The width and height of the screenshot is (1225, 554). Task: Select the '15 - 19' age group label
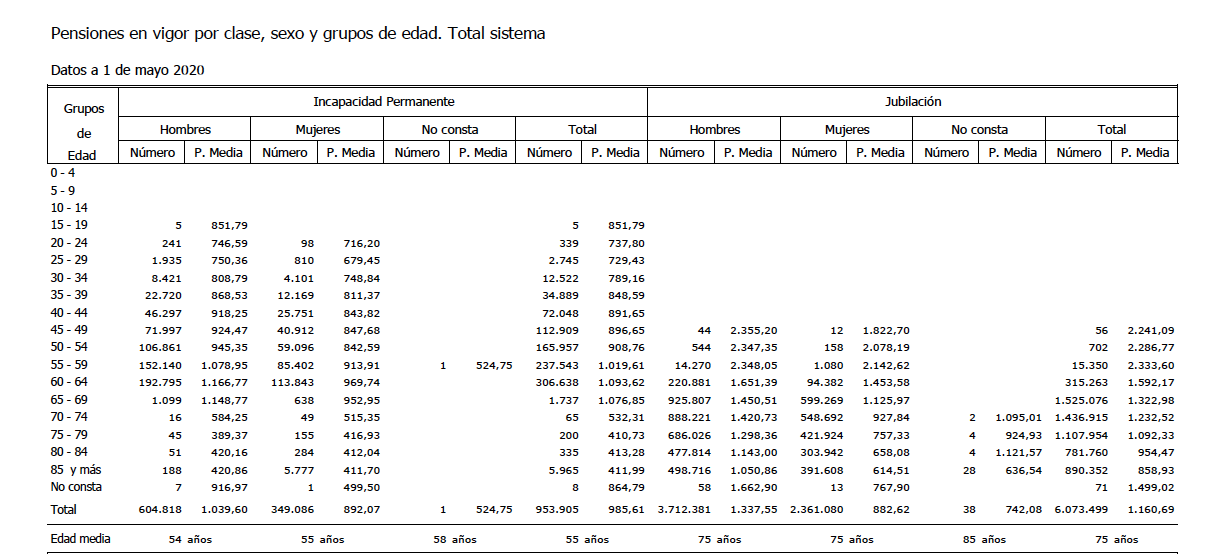[68, 225]
